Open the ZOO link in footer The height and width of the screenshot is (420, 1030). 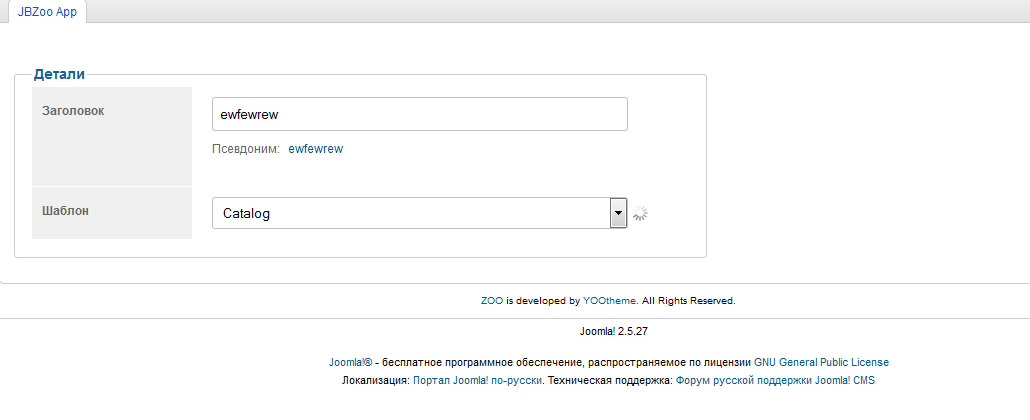pos(491,300)
